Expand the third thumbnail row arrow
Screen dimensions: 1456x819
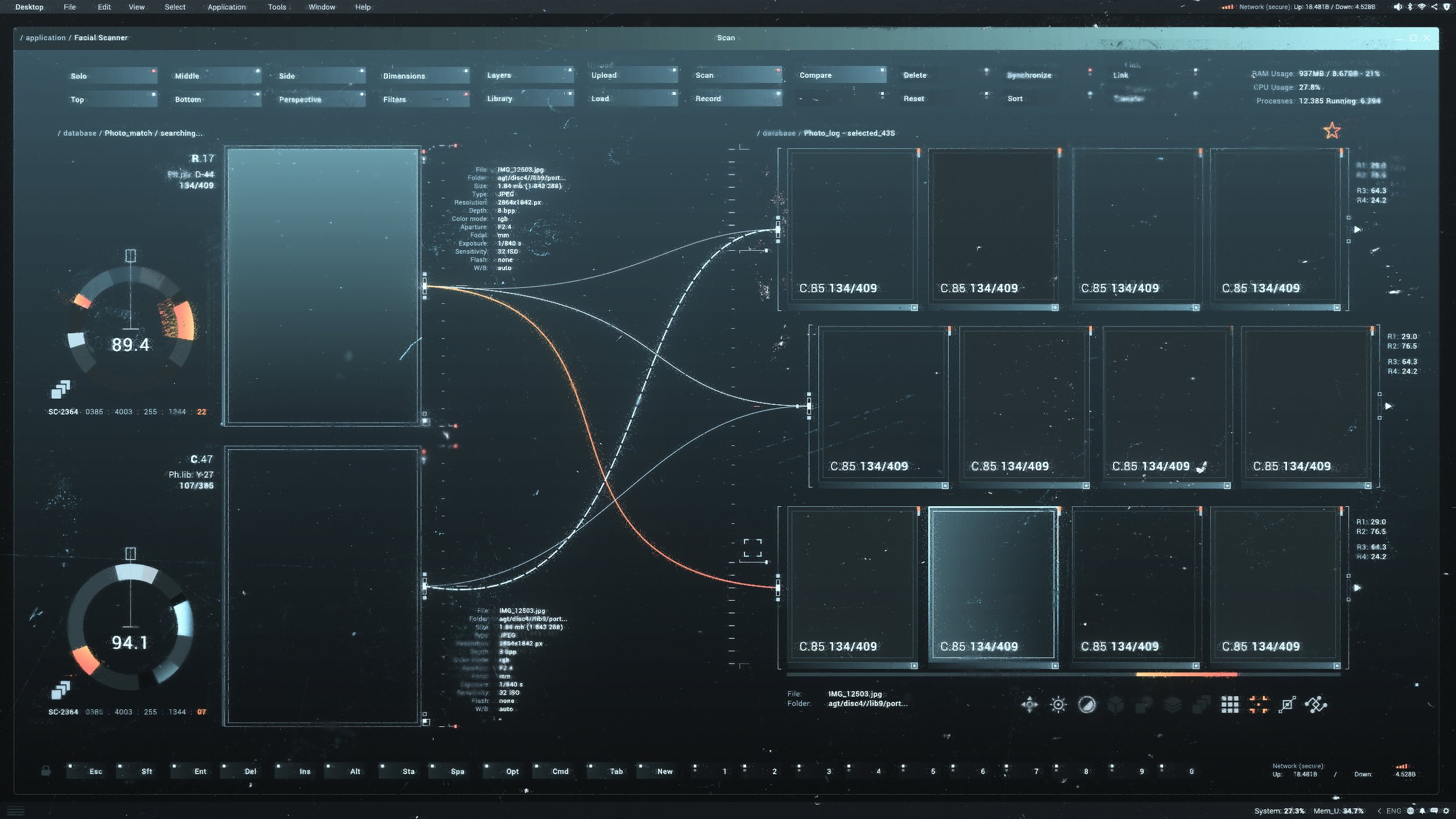(x=1357, y=588)
